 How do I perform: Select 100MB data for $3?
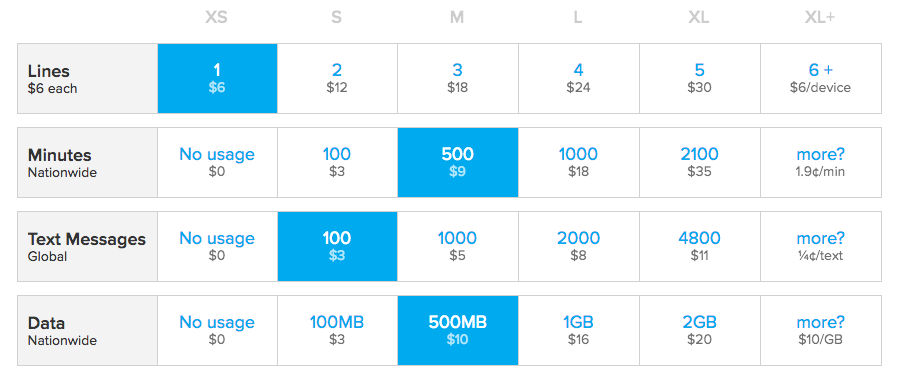point(337,331)
